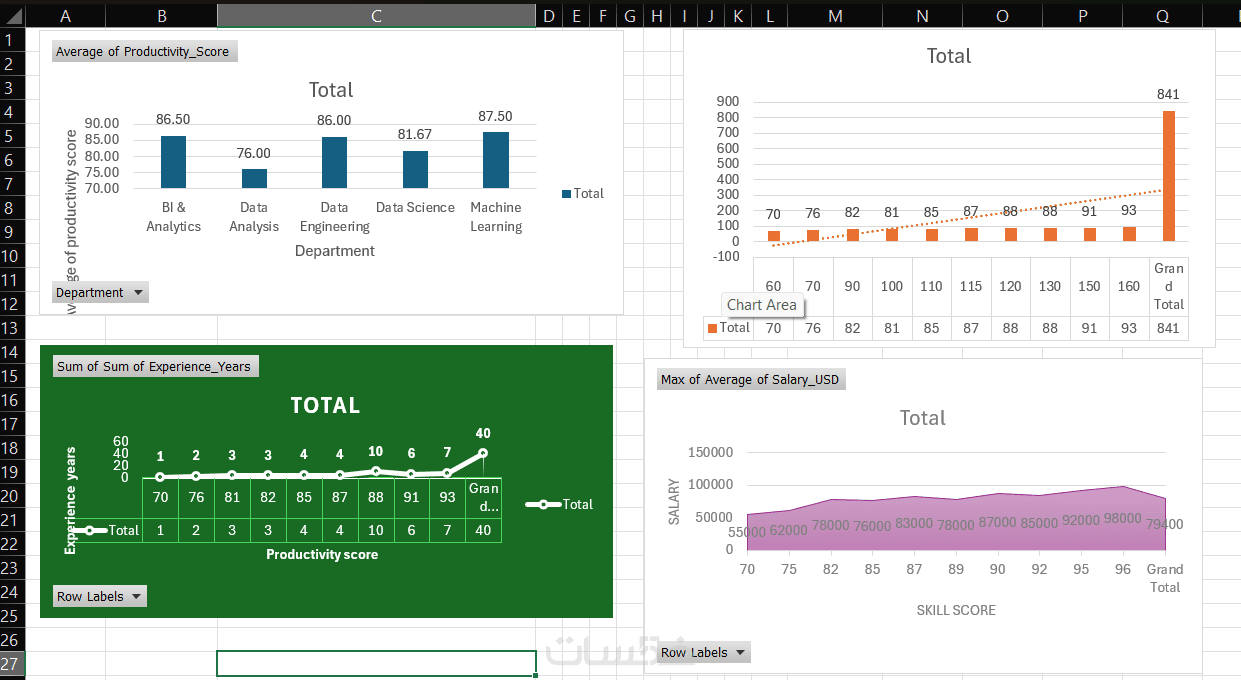The width and height of the screenshot is (1241, 680).
Task: Click the Average of Productivity_Score field button
Action: tap(144, 52)
